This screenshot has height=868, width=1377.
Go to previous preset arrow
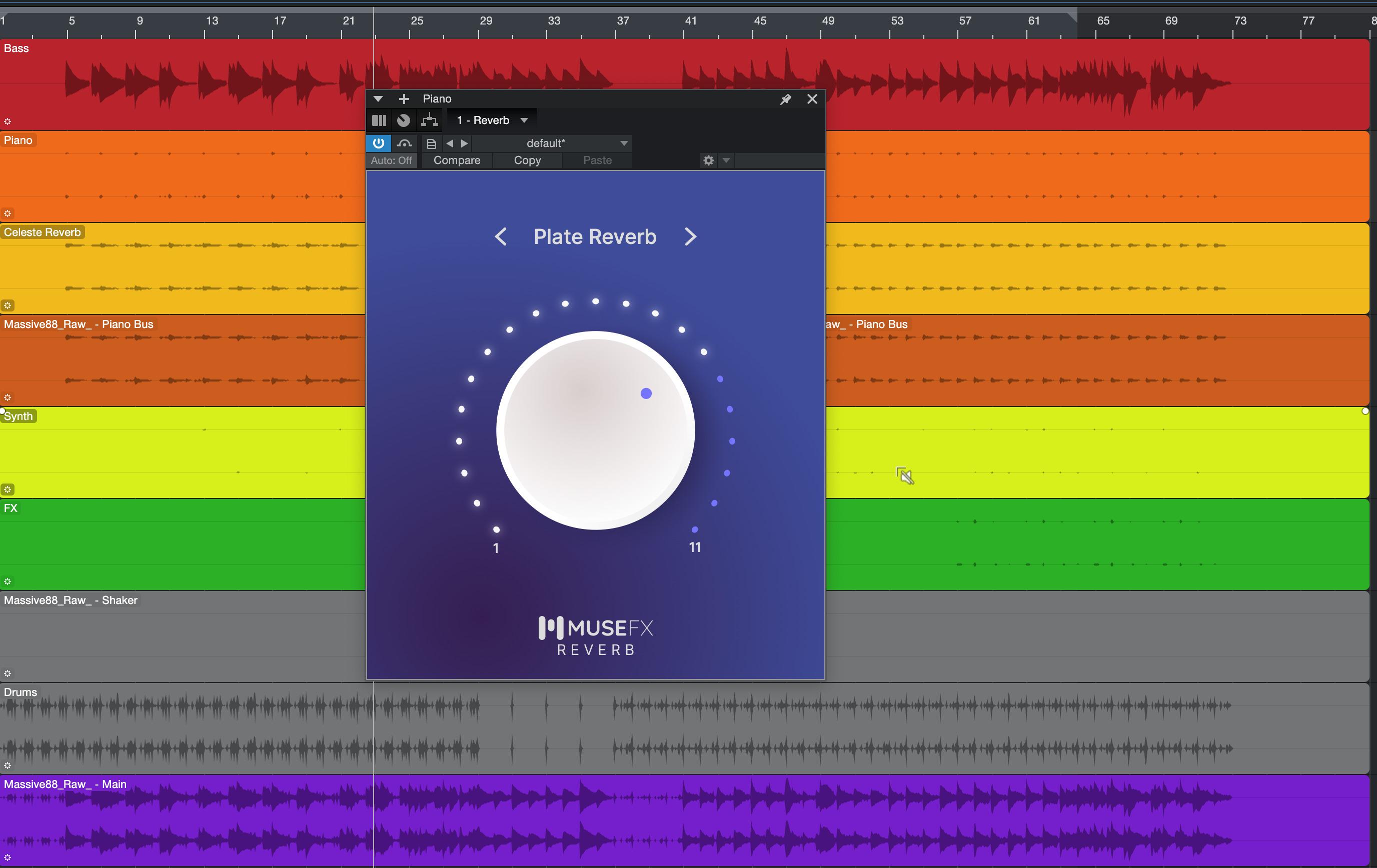(450, 143)
